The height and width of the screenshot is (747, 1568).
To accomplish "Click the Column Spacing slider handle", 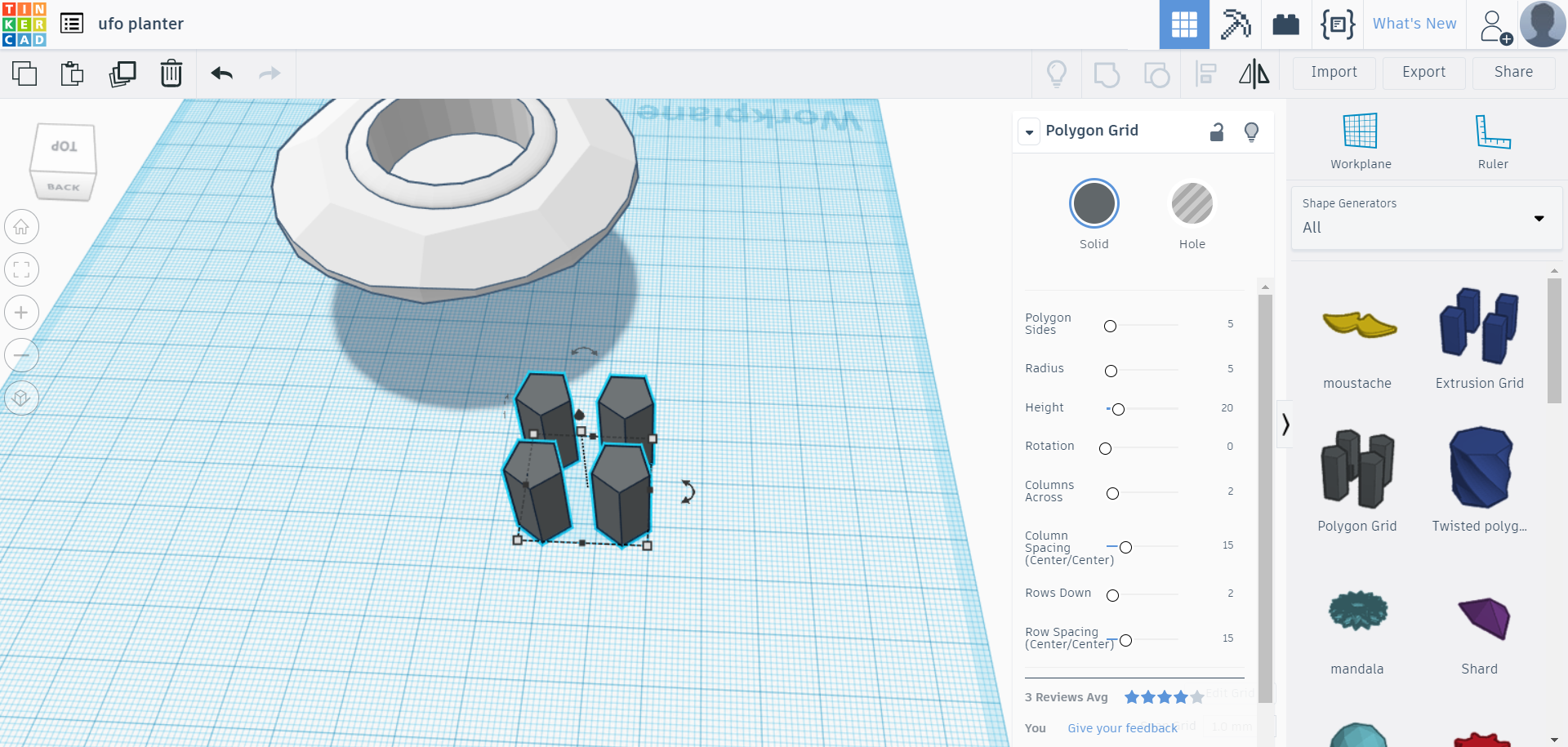I will pyautogui.click(x=1125, y=547).
